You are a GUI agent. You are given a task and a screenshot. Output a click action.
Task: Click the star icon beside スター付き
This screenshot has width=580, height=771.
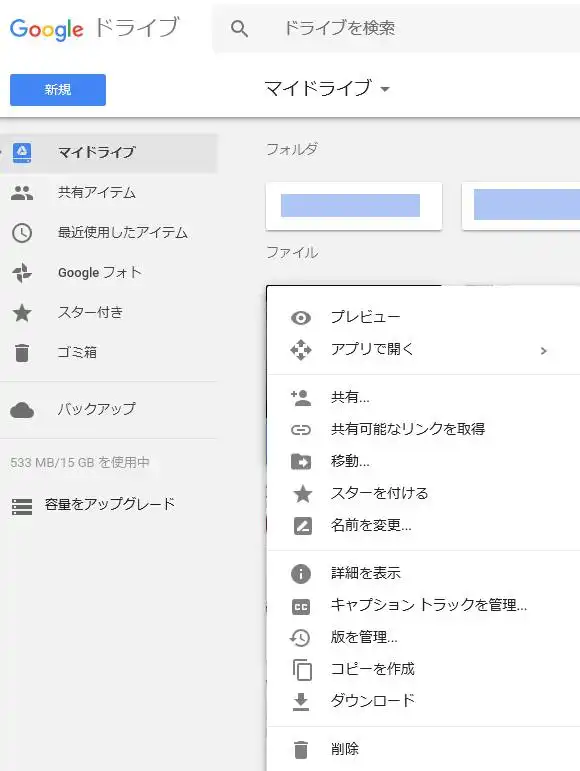(22, 313)
